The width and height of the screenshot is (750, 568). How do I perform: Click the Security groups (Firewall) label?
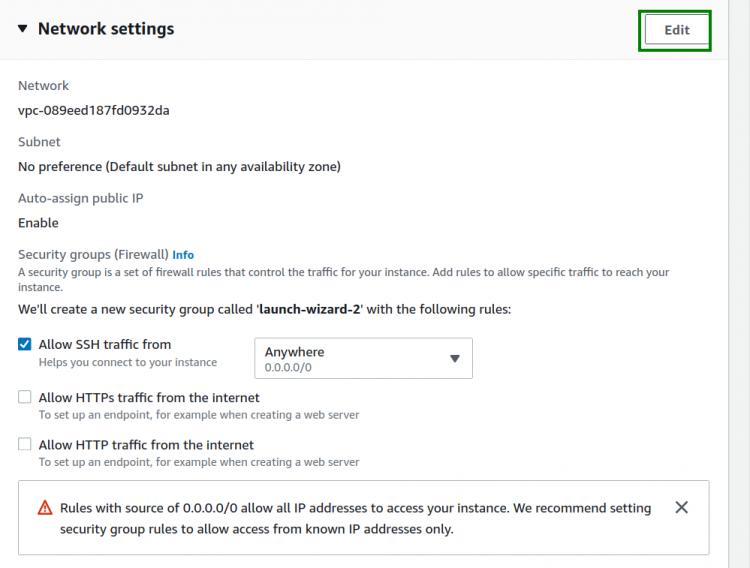click(93, 254)
